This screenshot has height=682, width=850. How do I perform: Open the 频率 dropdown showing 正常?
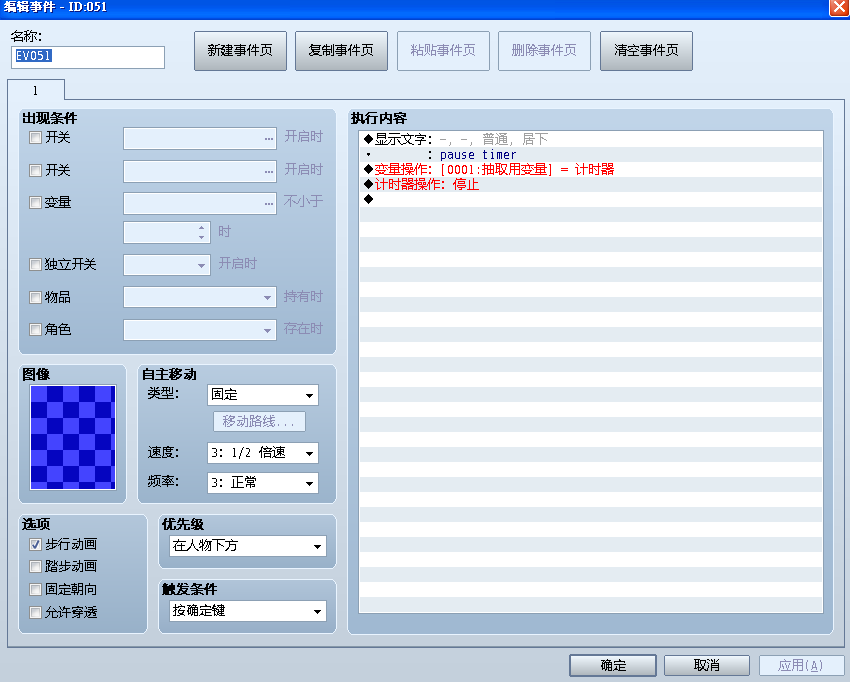coord(263,482)
